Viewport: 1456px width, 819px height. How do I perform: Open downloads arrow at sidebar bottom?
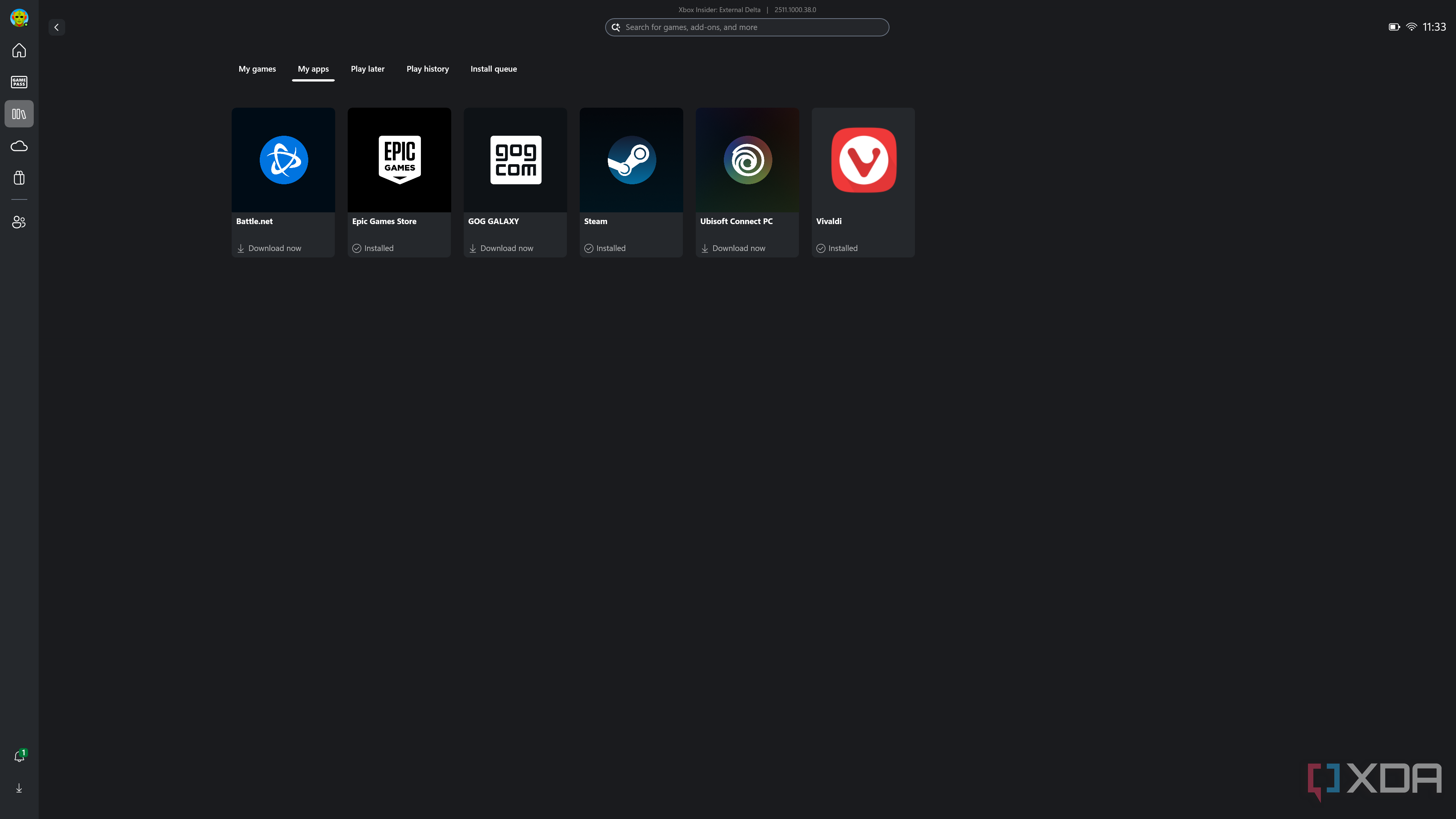[19, 788]
